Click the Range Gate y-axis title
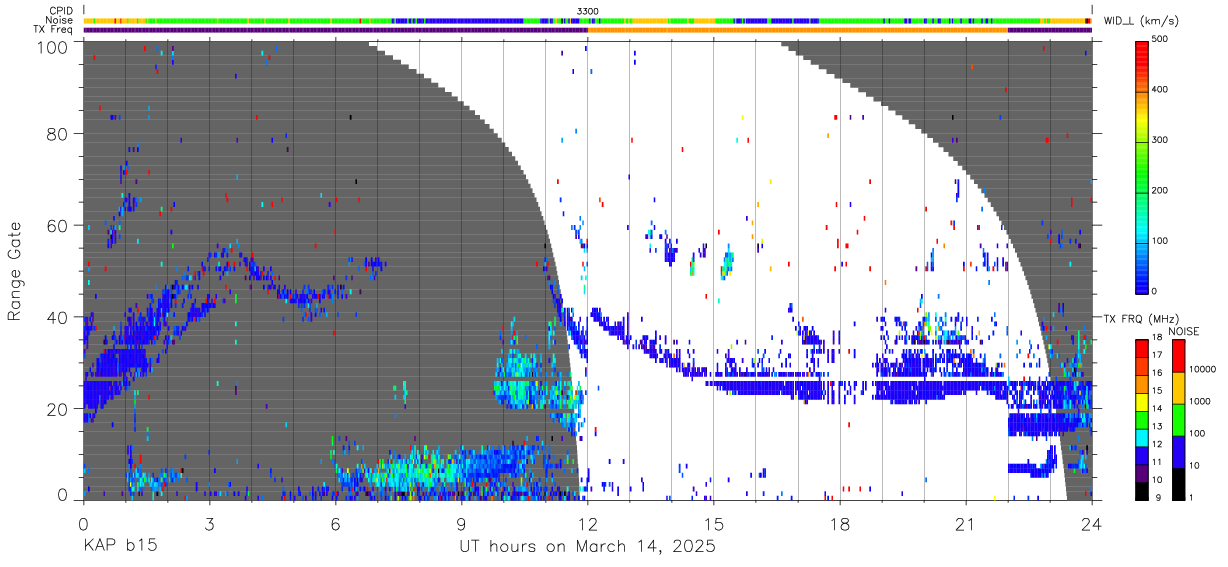 pyautogui.click(x=15, y=271)
